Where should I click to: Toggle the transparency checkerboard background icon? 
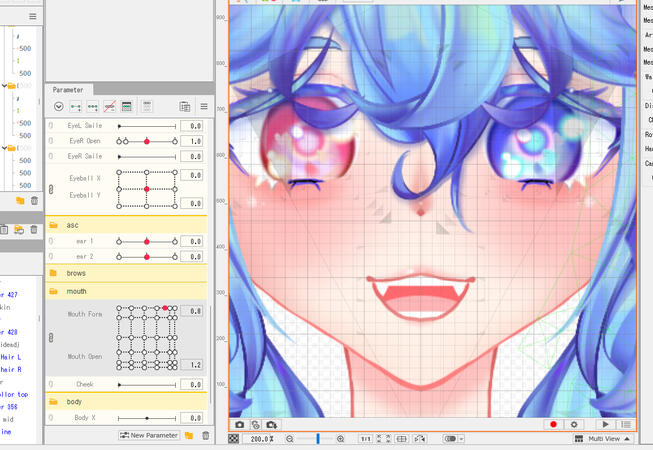point(233,438)
